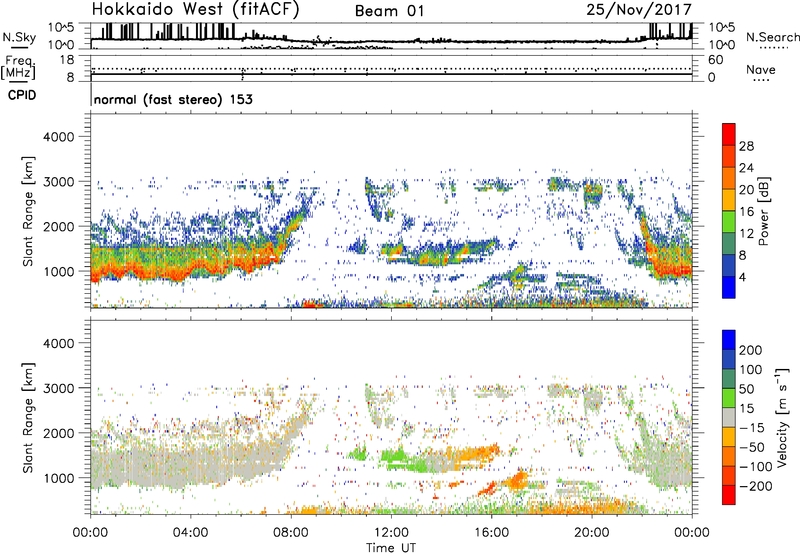Viewport: 800px width, 554px height.
Task: Click the "-200" tick on Velocity color bar
Action: coord(755,486)
